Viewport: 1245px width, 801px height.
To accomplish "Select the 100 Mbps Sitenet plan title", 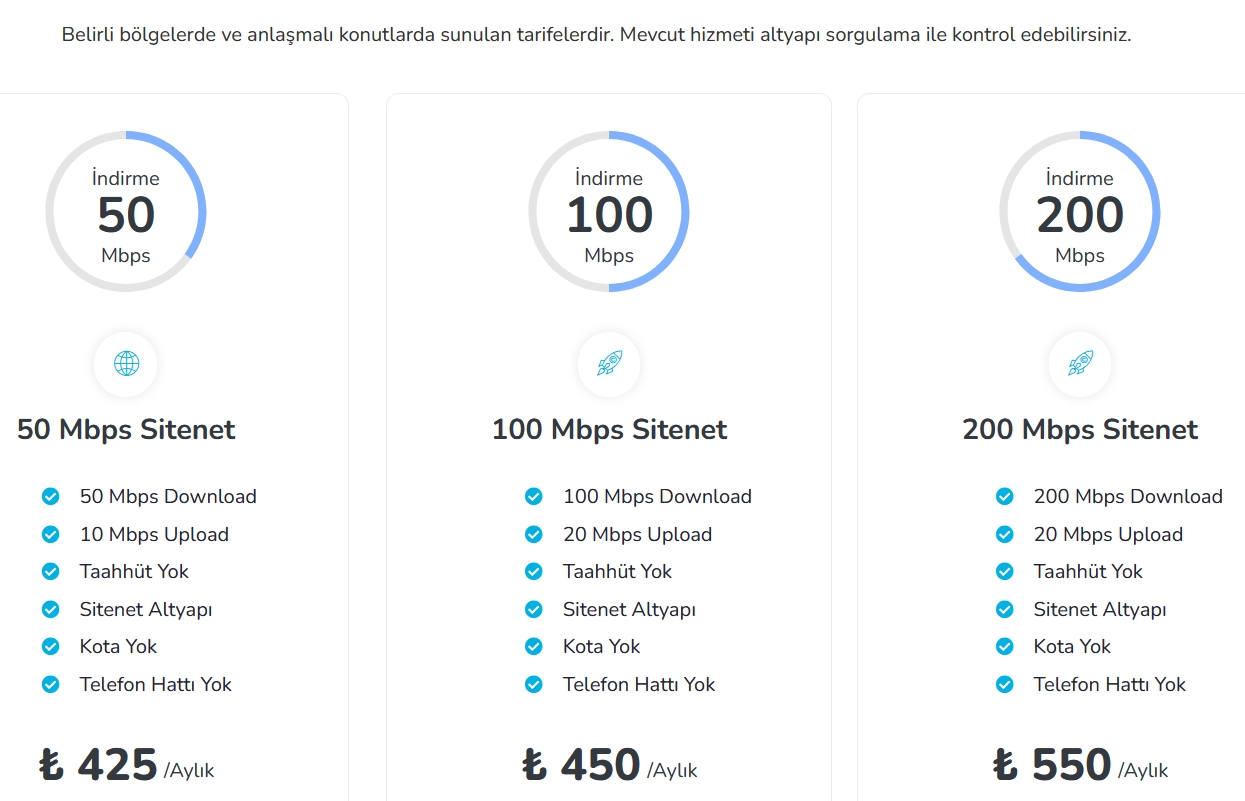I will coord(609,430).
